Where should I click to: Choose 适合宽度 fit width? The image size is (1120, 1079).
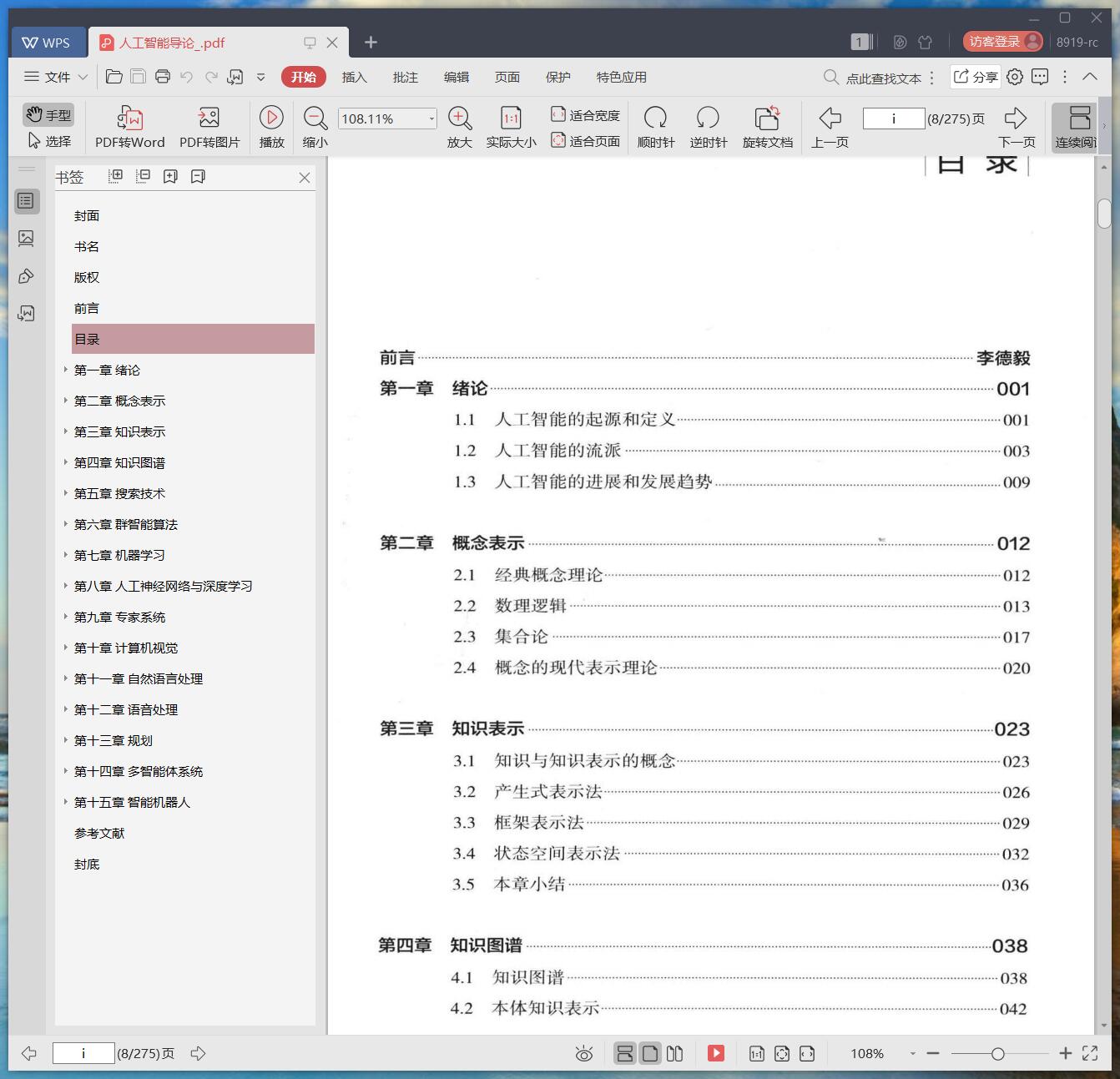click(585, 115)
